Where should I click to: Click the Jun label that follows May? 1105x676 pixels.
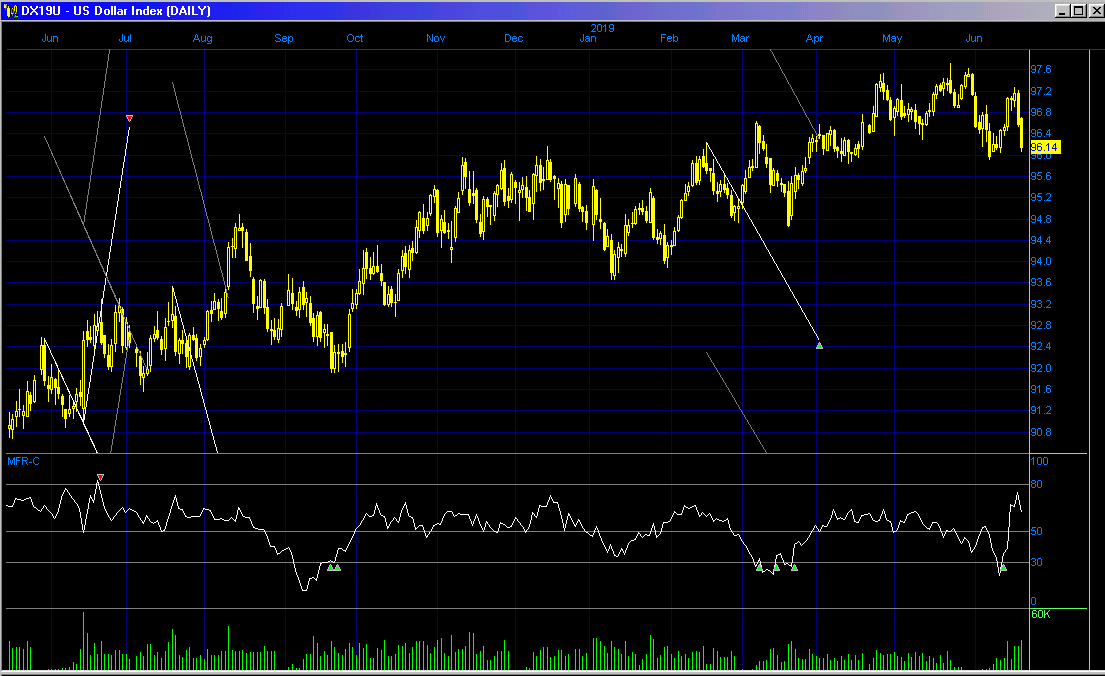click(973, 38)
